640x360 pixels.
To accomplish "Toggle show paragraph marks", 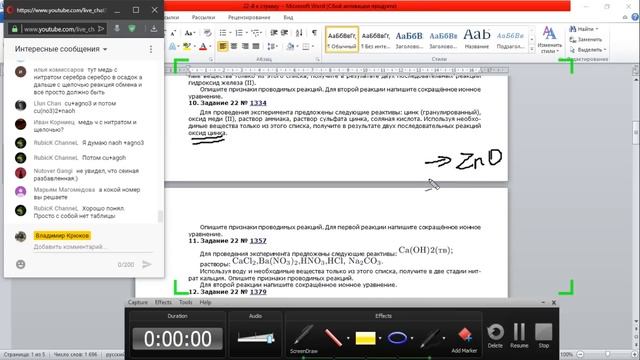I will [314, 33].
